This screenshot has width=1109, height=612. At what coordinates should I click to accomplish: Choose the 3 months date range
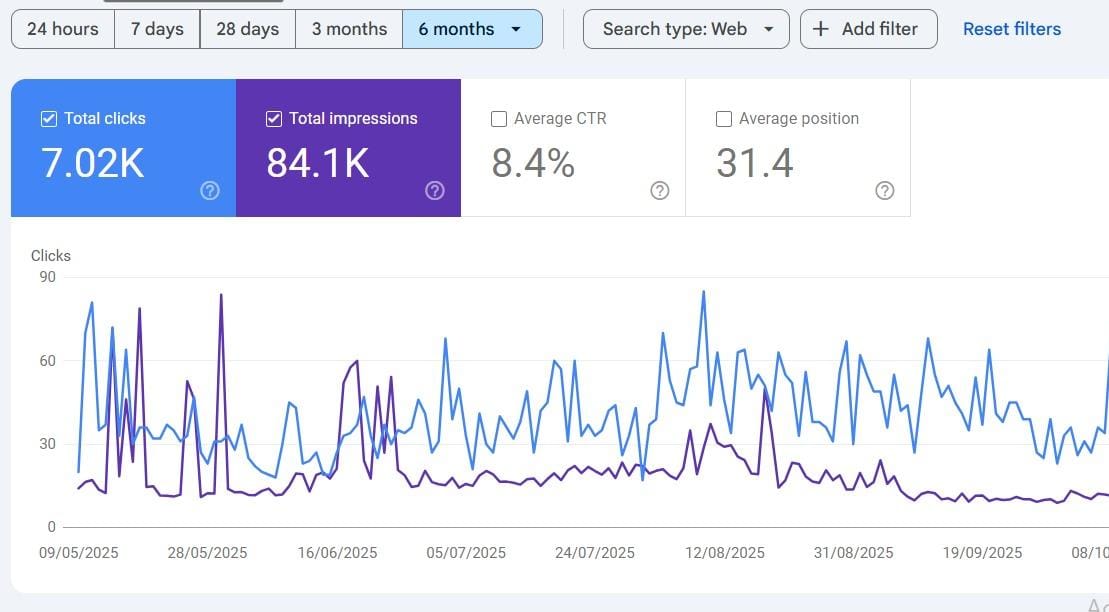pos(349,29)
